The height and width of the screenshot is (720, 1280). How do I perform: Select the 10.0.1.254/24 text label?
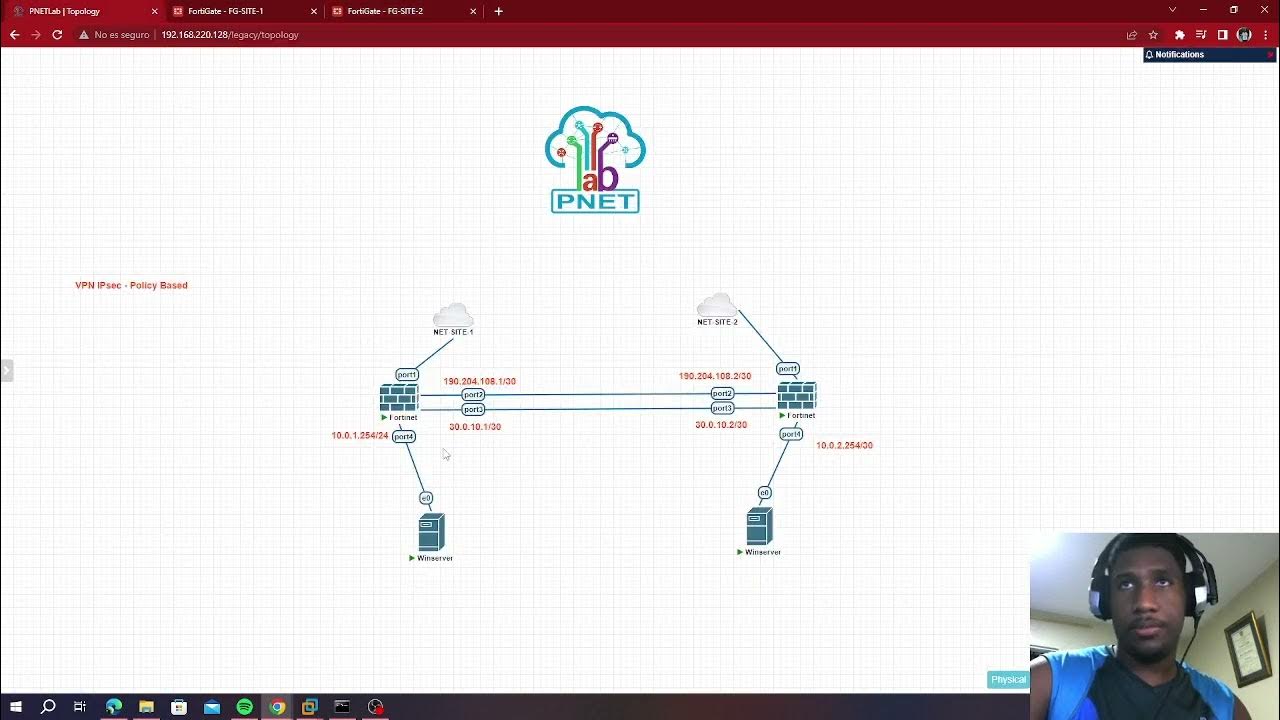tap(360, 435)
